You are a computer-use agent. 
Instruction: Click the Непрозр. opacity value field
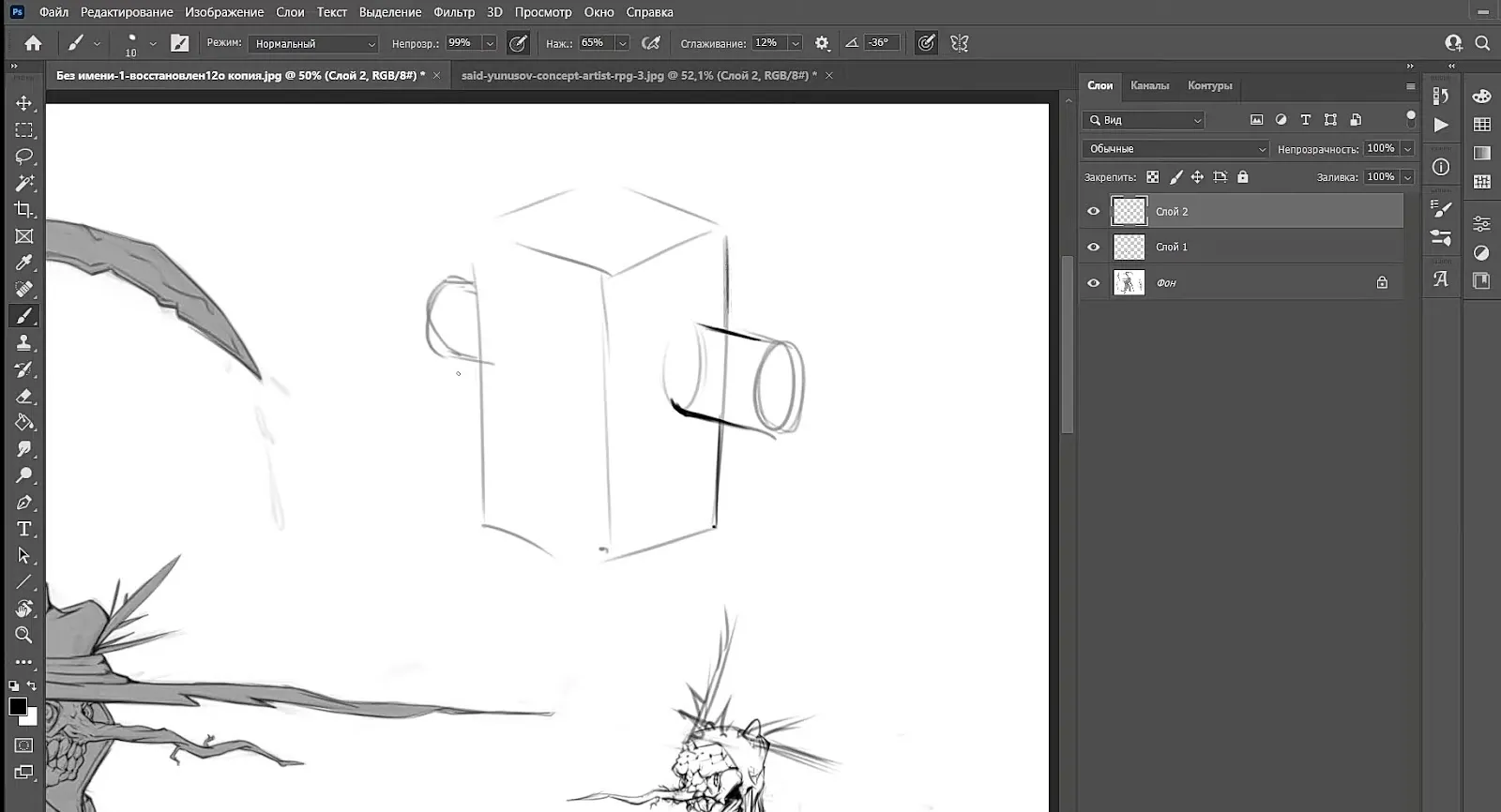pos(462,43)
